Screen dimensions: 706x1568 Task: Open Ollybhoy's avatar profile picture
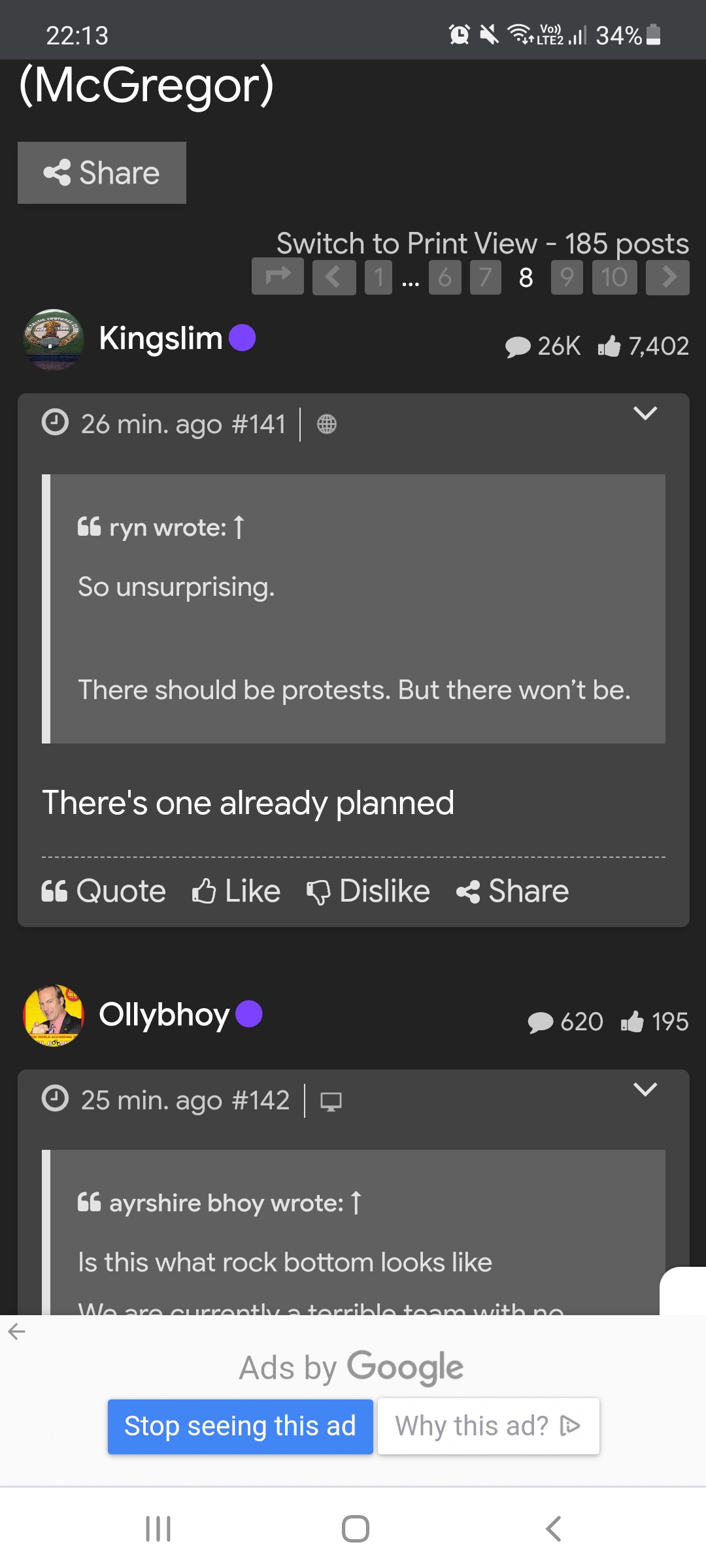pos(54,1015)
